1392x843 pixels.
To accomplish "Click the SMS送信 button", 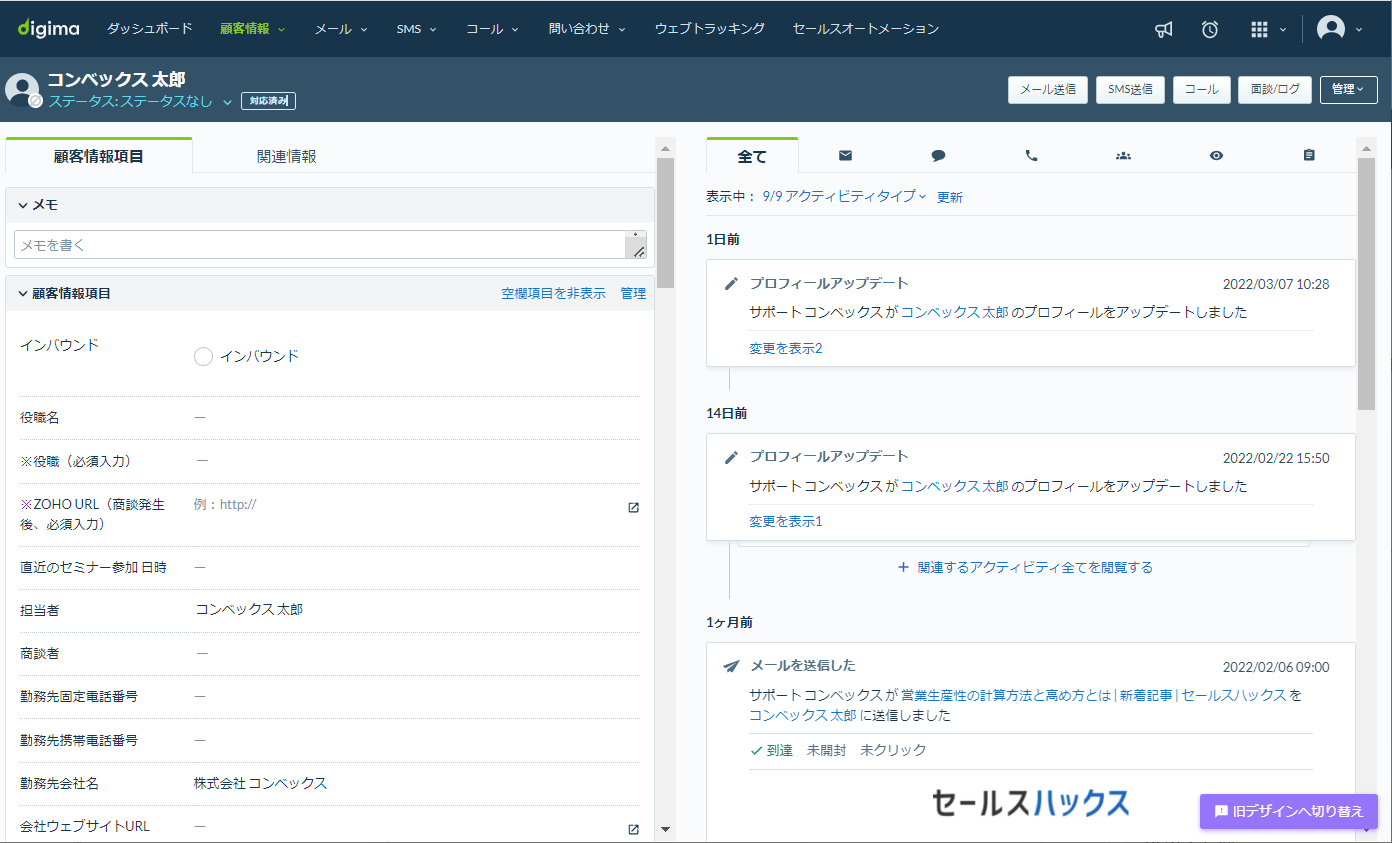I will click(1130, 89).
